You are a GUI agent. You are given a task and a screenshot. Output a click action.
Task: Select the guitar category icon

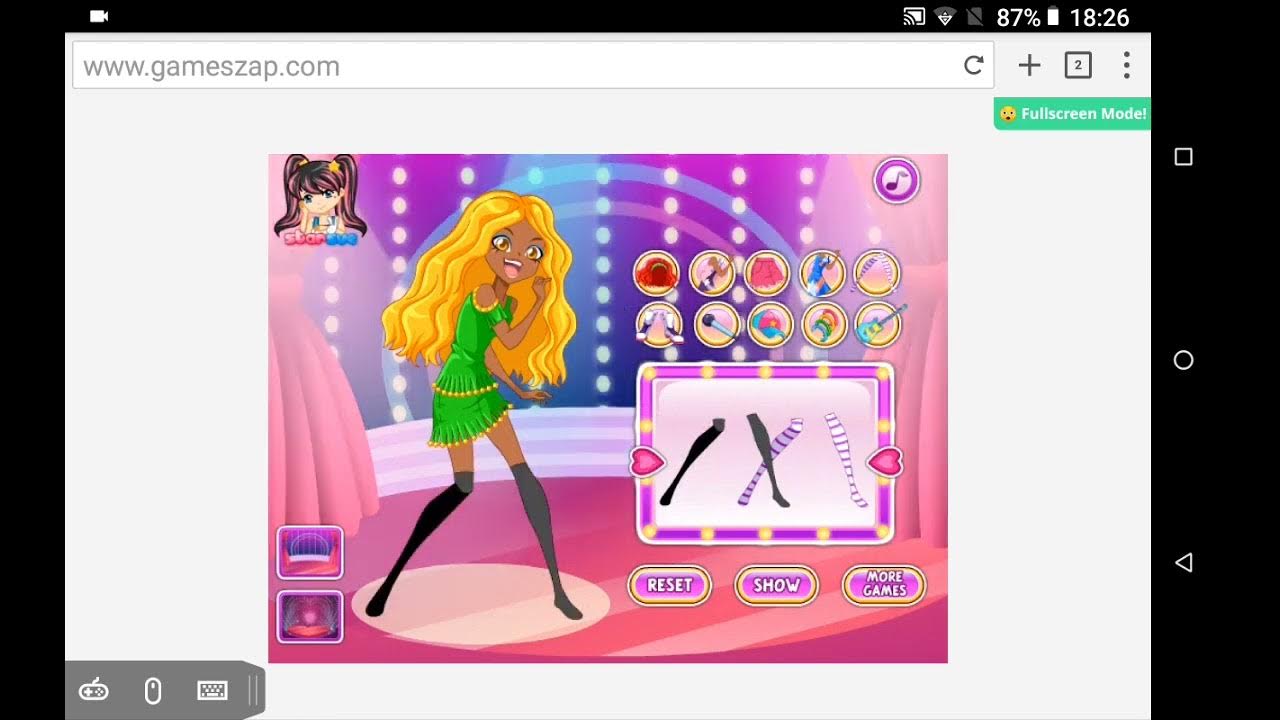click(879, 325)
